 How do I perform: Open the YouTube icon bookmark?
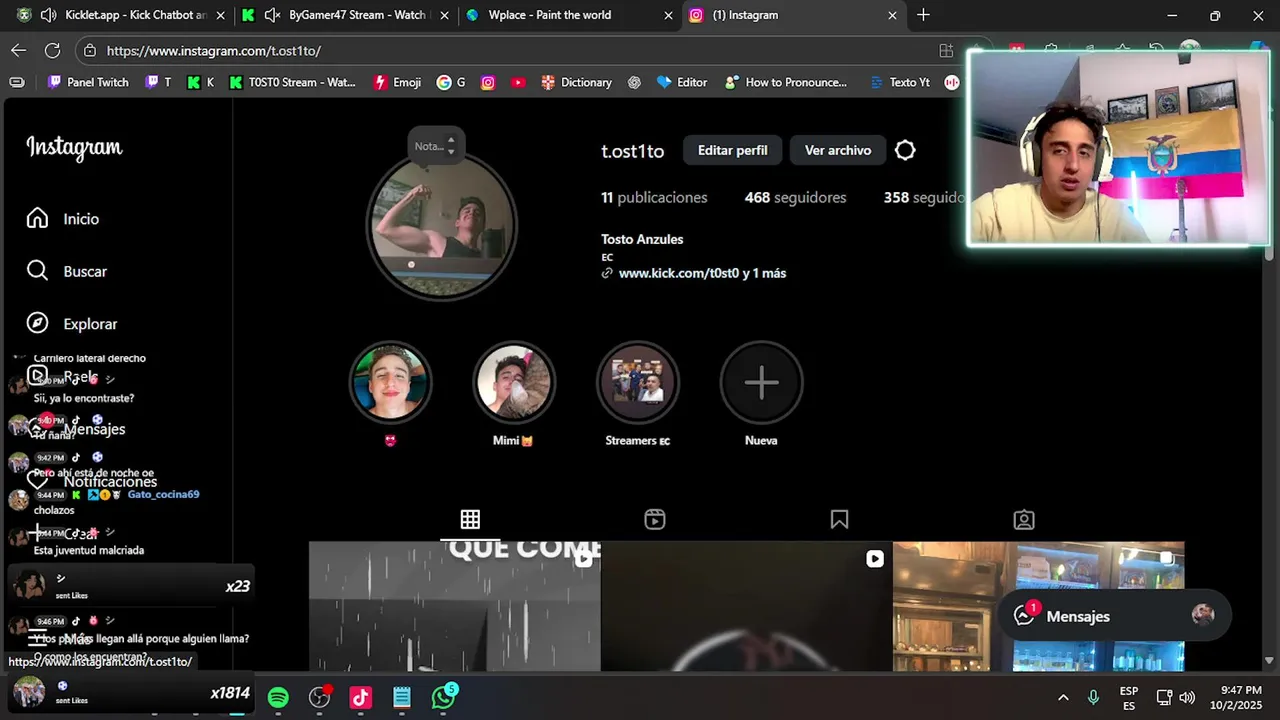(518, 83)
